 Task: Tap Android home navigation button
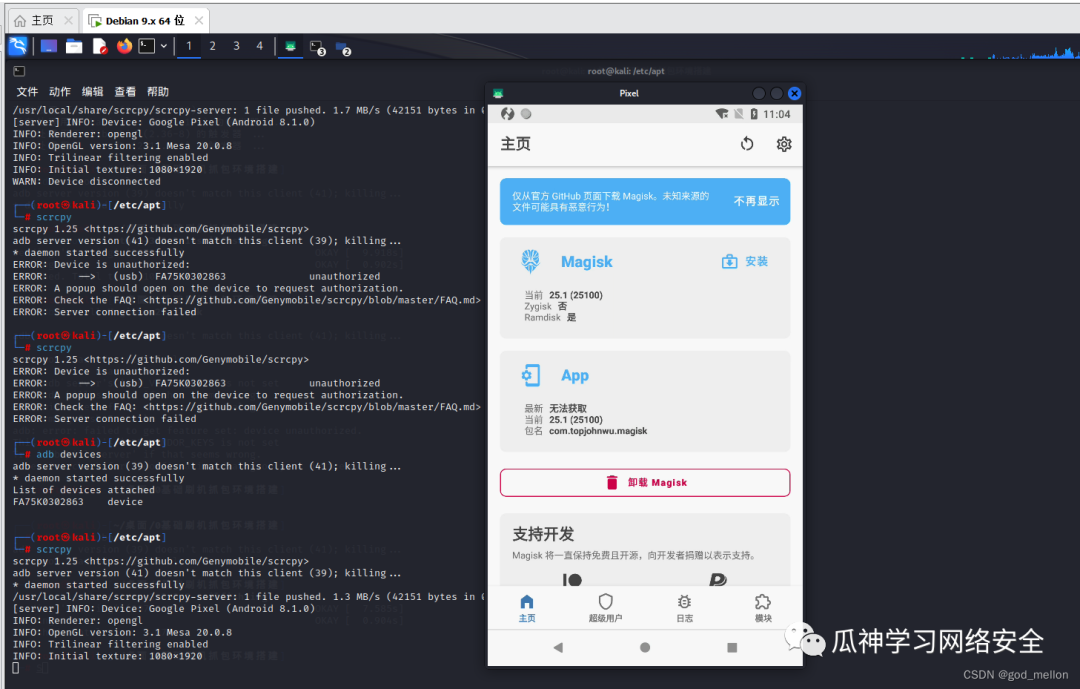[x=645, y=648]
